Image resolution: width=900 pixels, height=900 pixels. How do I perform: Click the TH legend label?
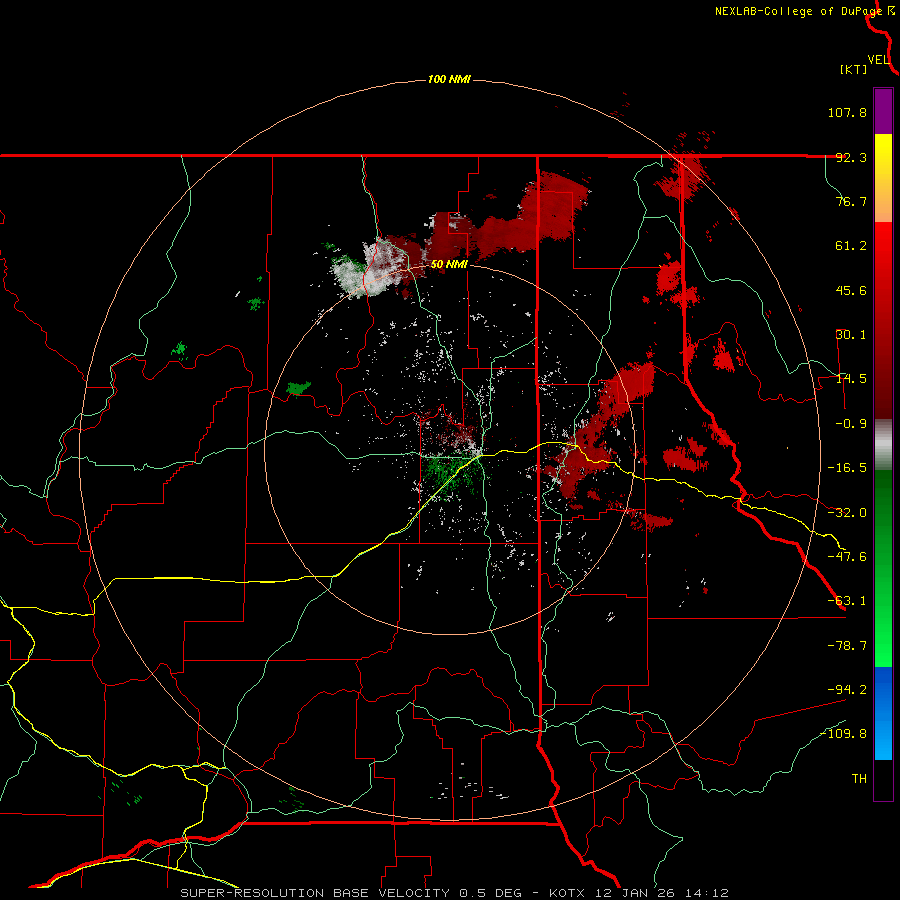click(x=859, y=779)
